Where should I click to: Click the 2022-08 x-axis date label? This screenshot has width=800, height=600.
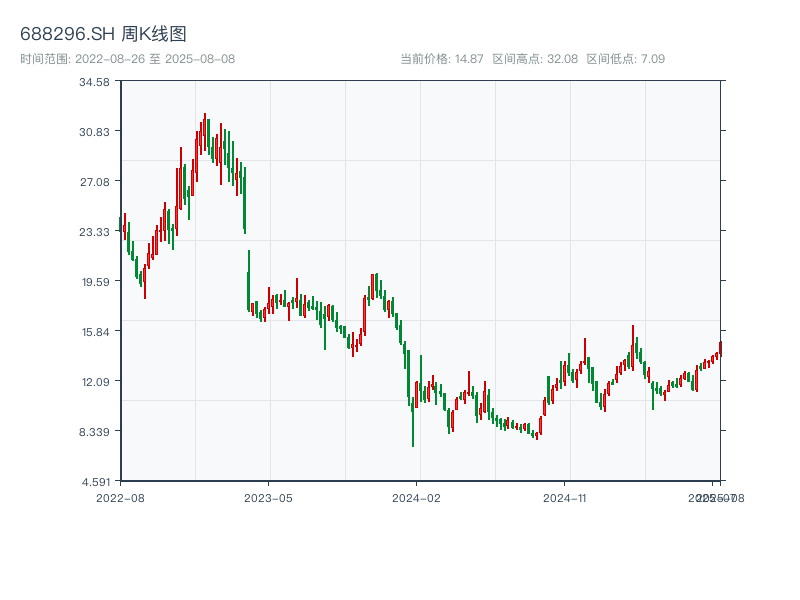click(x=120, y=497)
